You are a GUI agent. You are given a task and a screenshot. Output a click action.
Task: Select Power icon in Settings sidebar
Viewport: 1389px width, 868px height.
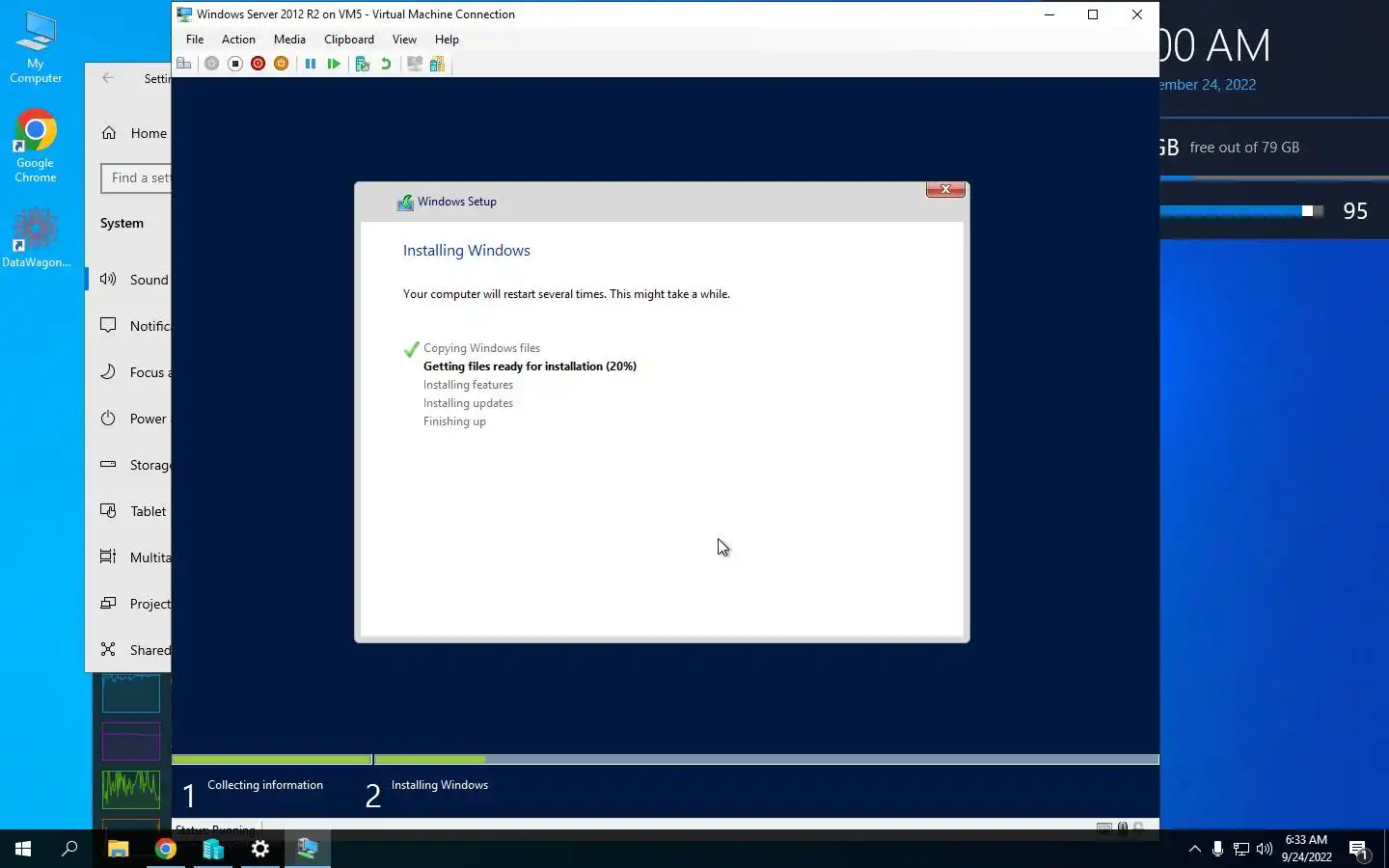pyautogui.click(x=108, y=418)
